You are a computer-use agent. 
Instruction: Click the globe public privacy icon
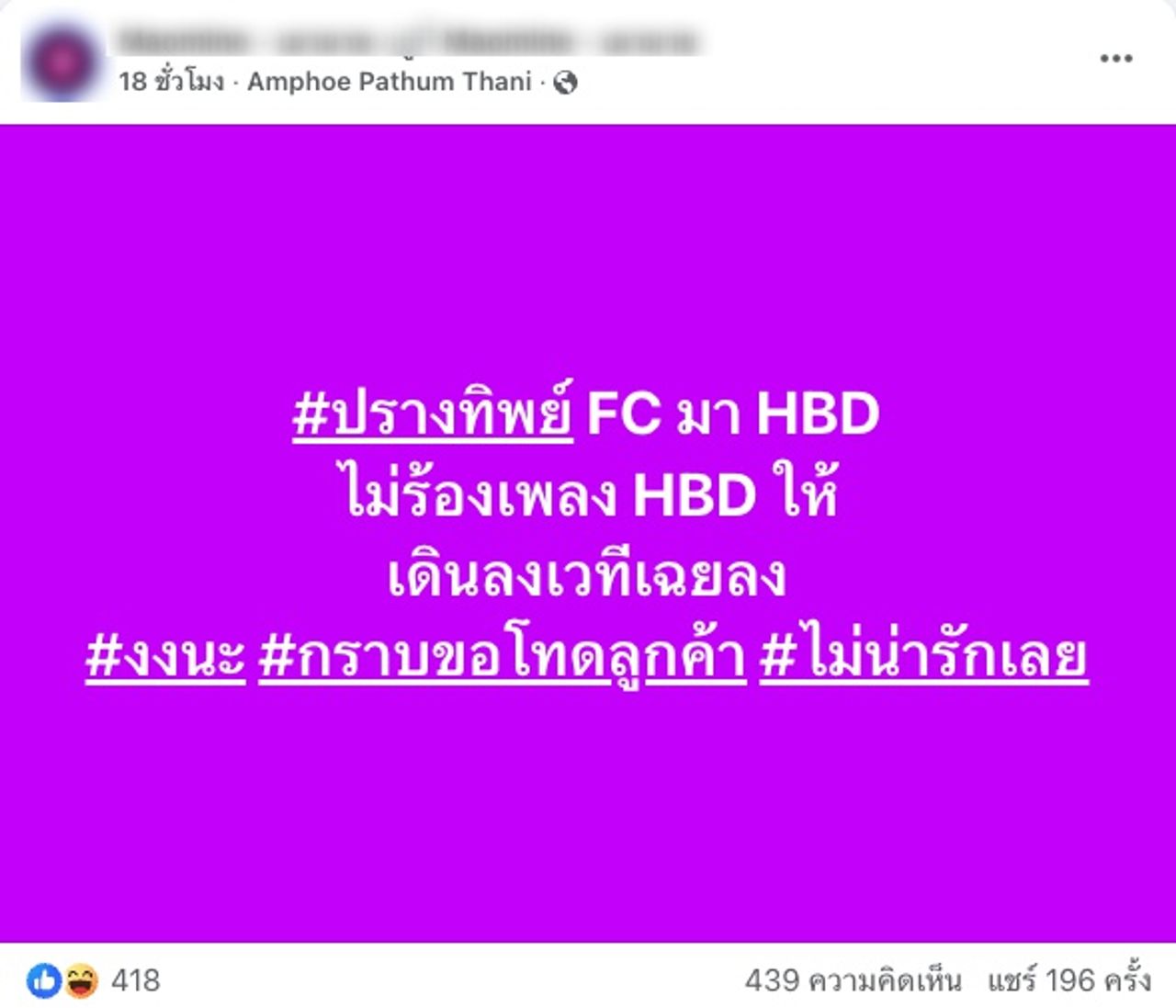pyautogui.click(x=566, y=83)
